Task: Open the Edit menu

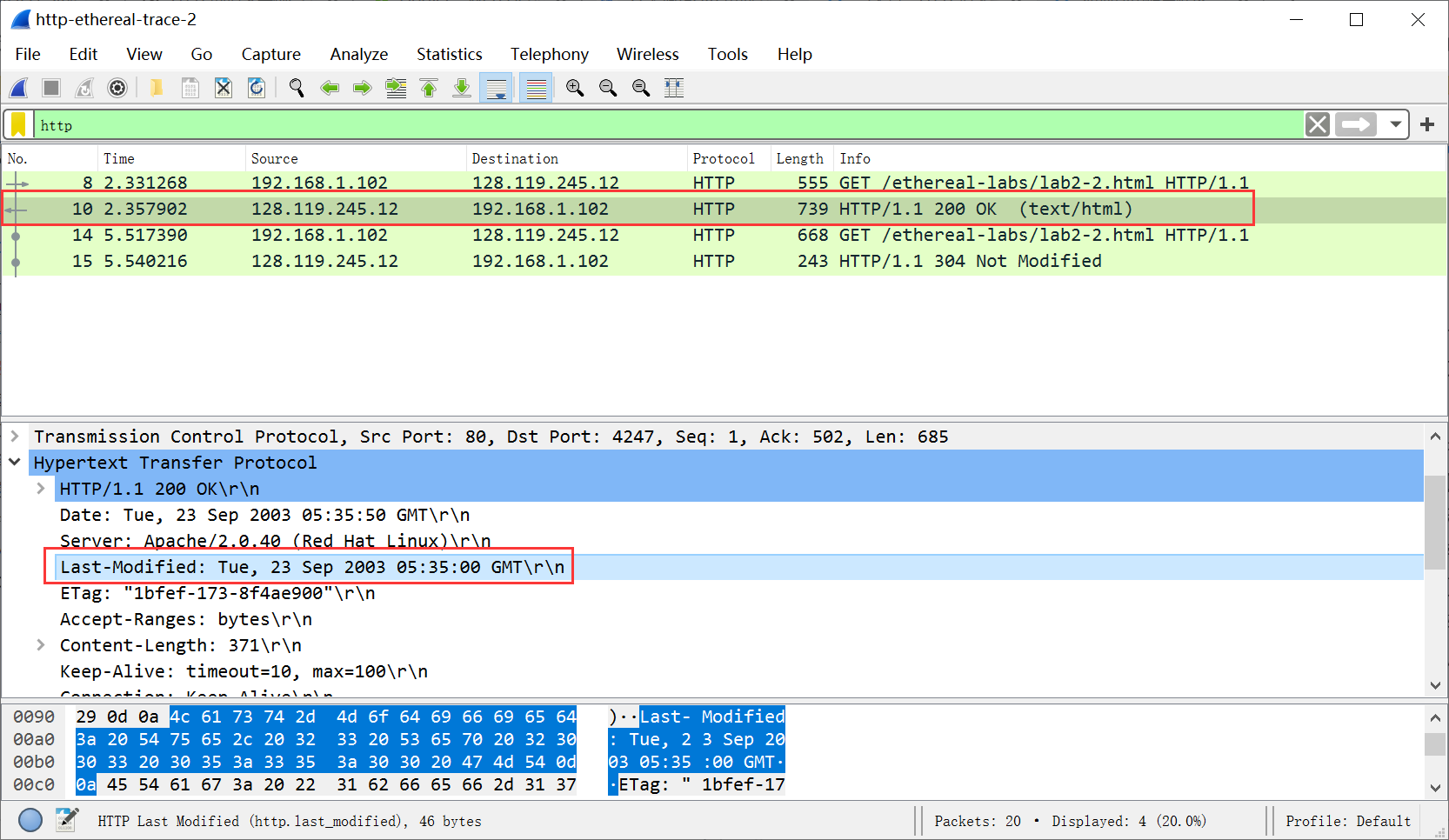Action: coord(83,54)
